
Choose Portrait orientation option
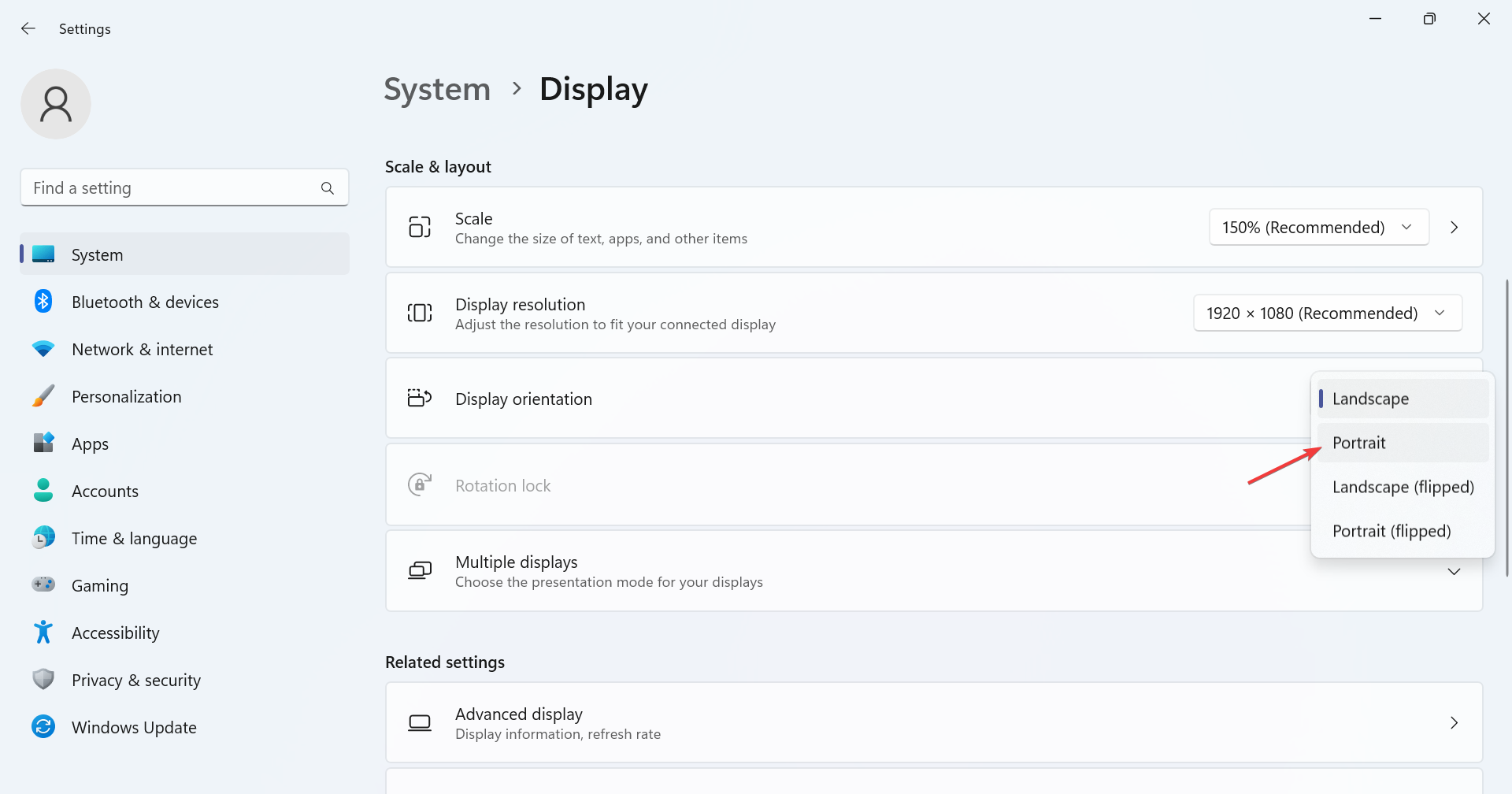(x=1403, y=443)
